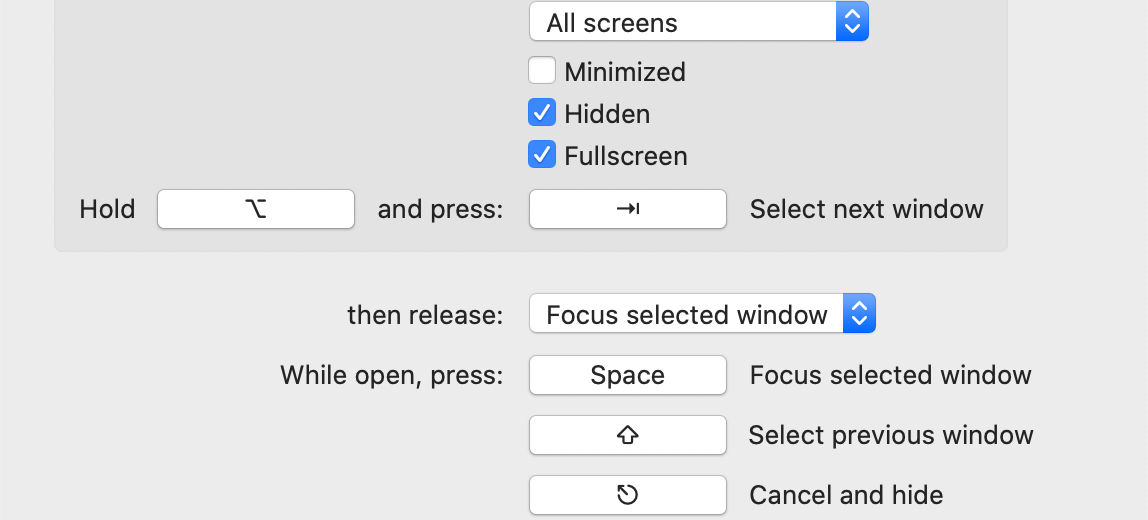1148x520 pixels.
Task: Click the "and press:" label
Action: [x=440, y=209]
